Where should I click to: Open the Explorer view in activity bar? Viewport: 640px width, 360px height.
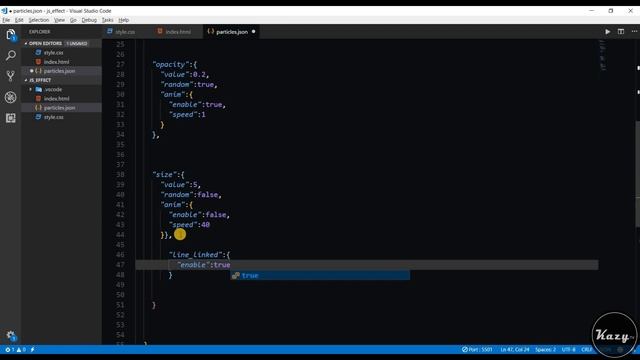11,34
